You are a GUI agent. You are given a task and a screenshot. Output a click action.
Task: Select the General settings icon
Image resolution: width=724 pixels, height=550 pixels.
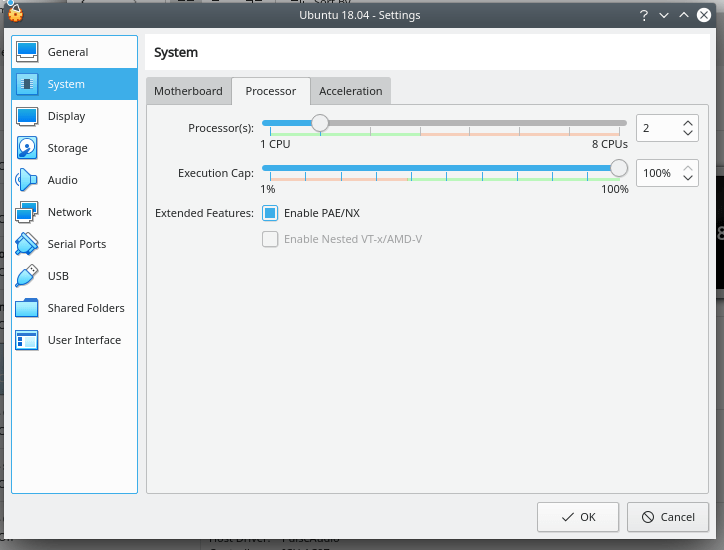pos(27,52)
